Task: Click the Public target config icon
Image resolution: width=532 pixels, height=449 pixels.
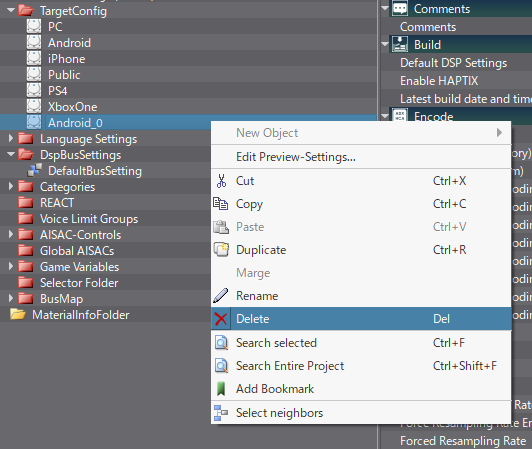Action: (x=34, y=74)
